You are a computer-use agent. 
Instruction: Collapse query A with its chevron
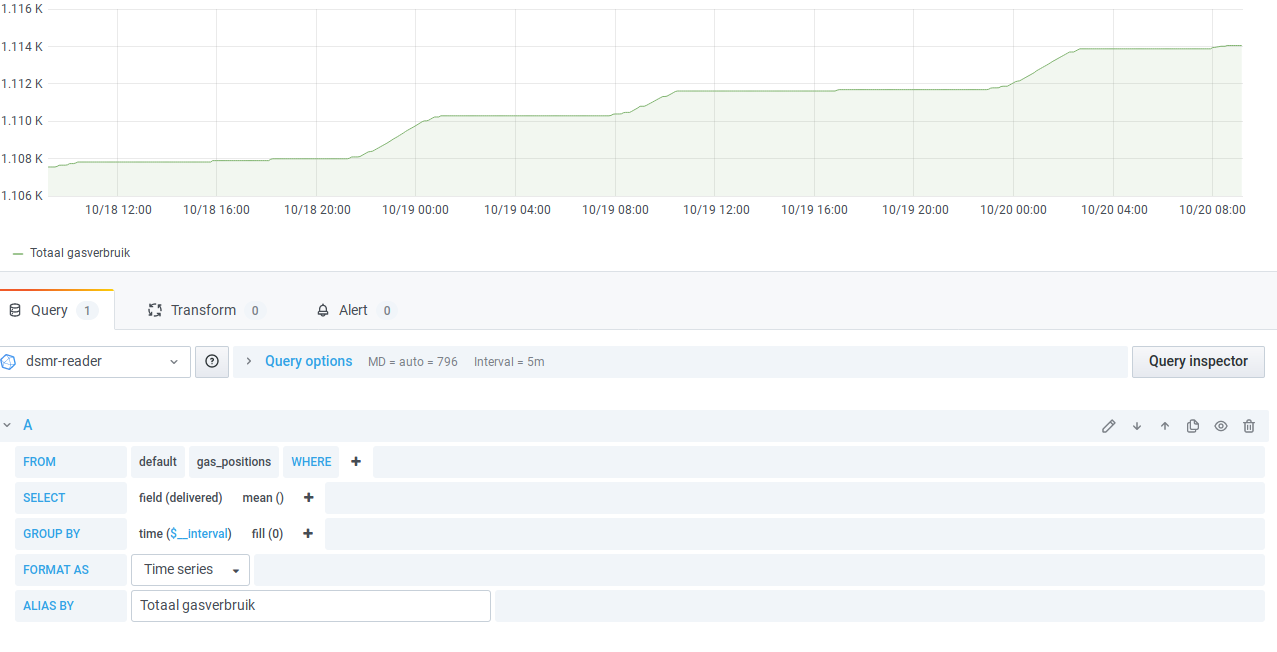(x=9, y=424)
